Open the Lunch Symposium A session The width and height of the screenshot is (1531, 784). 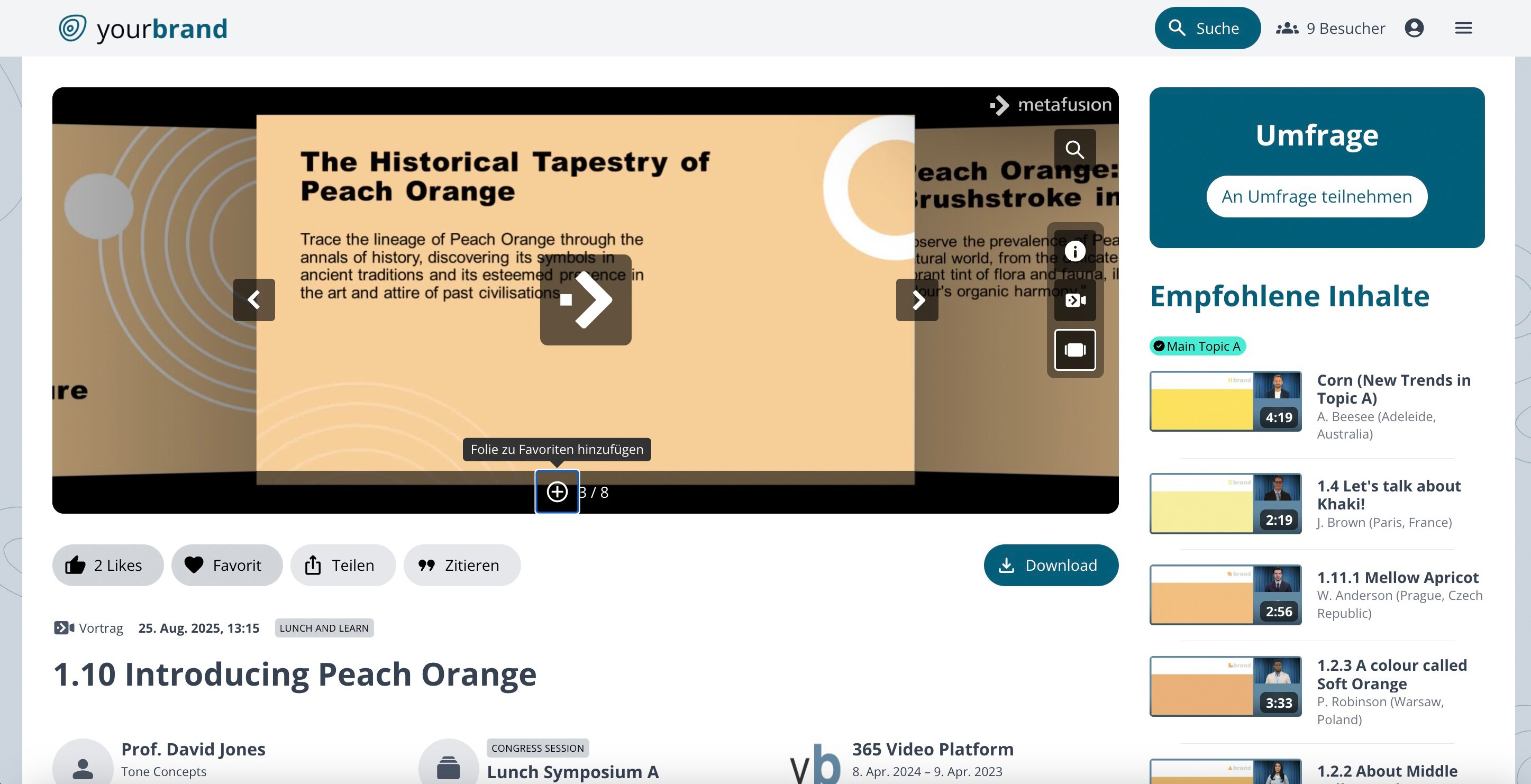pos(572,771)
